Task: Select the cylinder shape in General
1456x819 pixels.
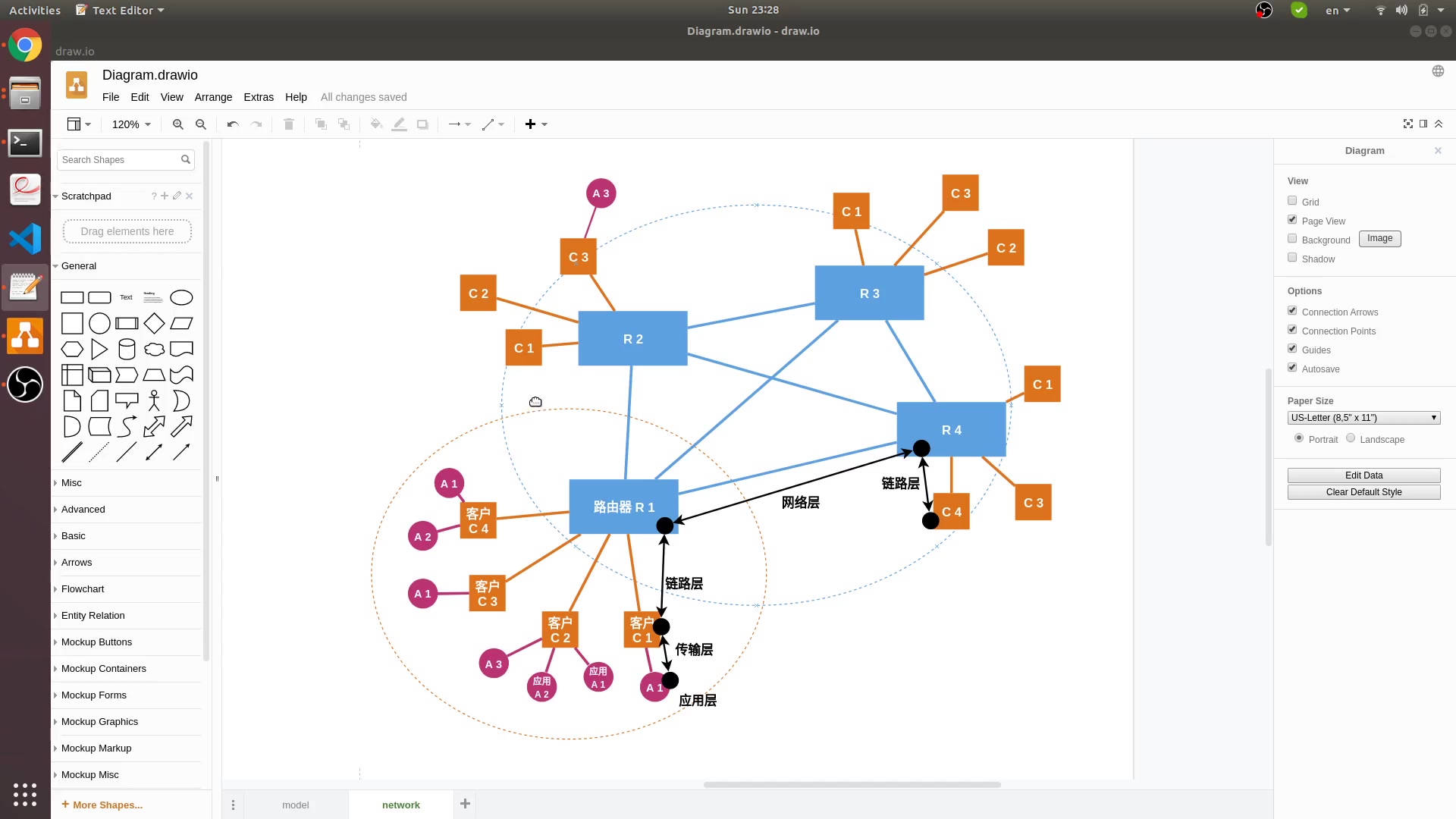Action: pos(127,349)
